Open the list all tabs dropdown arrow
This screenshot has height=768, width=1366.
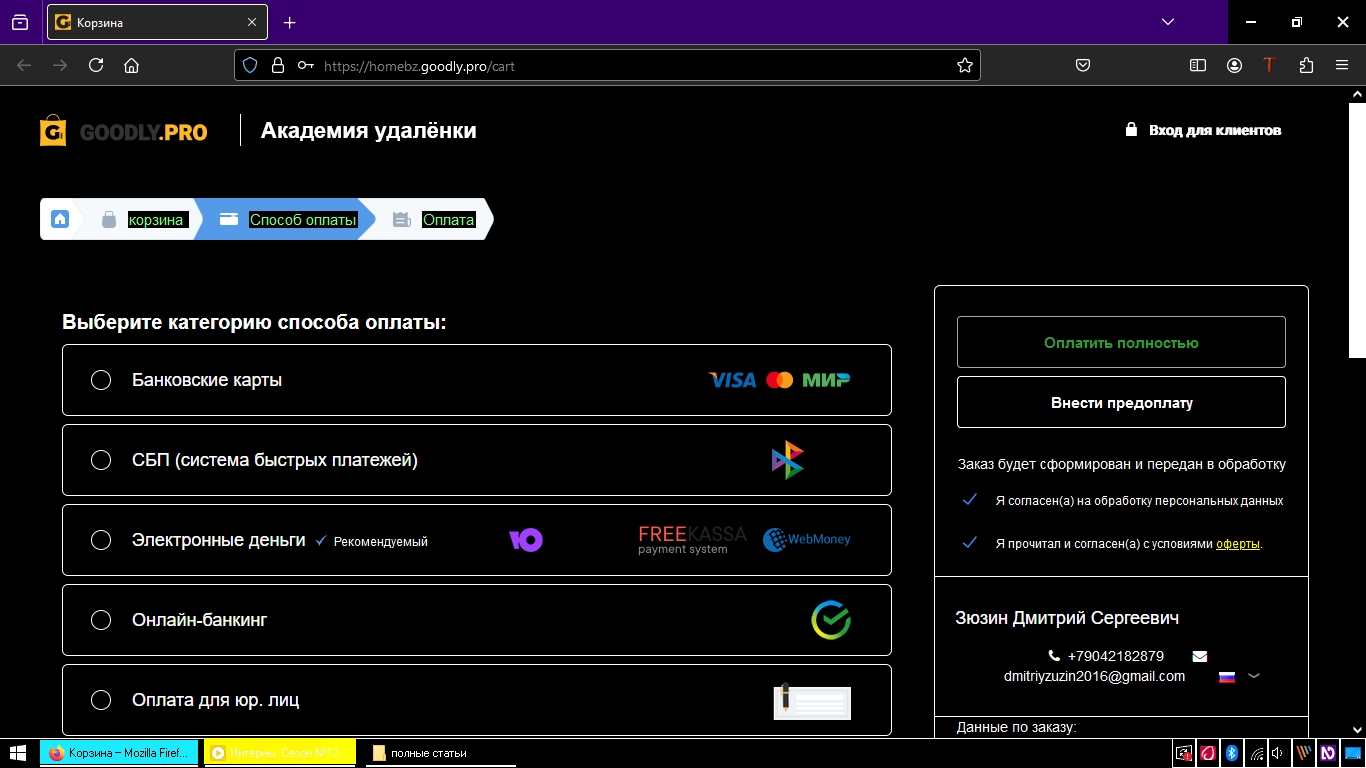(1168, 22)
